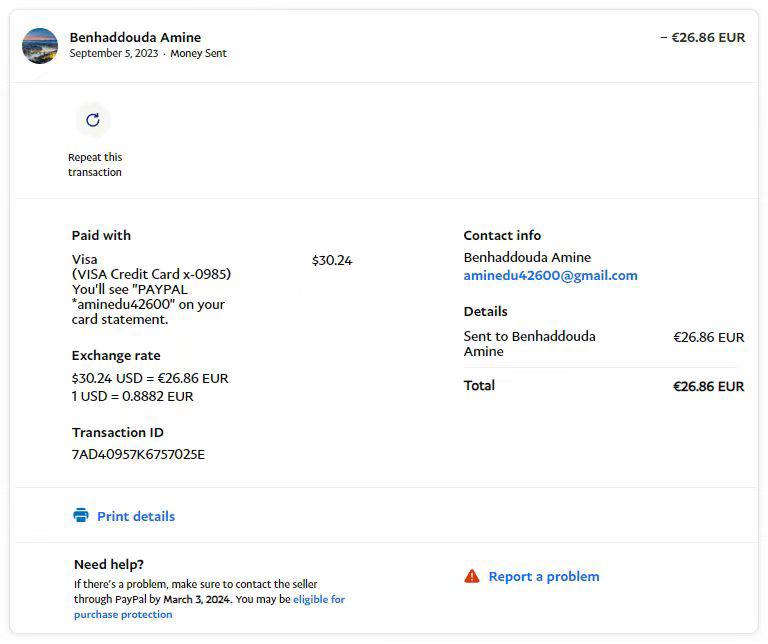Click the 'Repeat this transaction' label
Image resolution: width=768 pixels, height=644 pixels.
click(95, 165)
